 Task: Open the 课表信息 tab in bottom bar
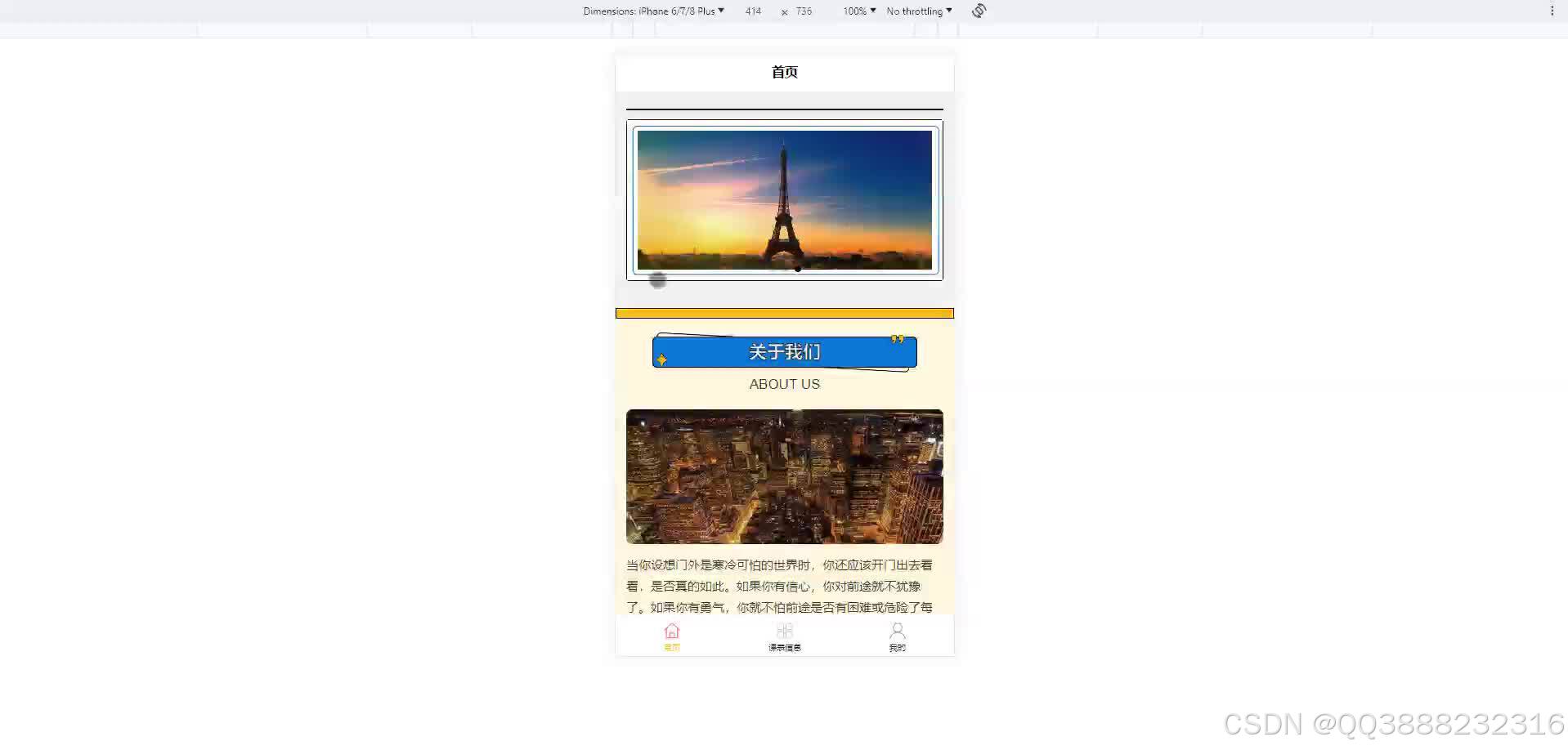(785, 636)
